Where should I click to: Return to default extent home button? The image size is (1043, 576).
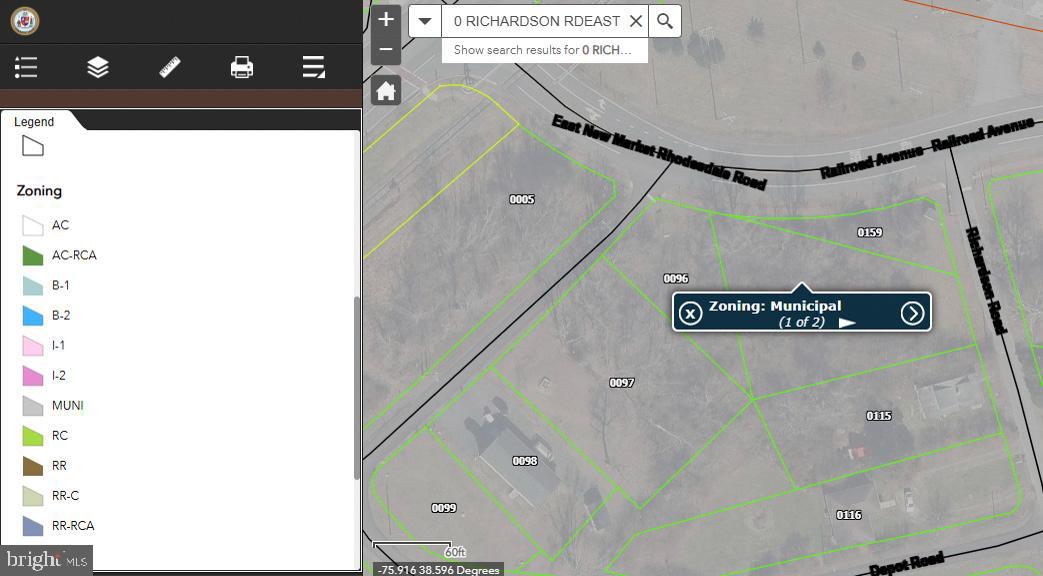(386, 91)
